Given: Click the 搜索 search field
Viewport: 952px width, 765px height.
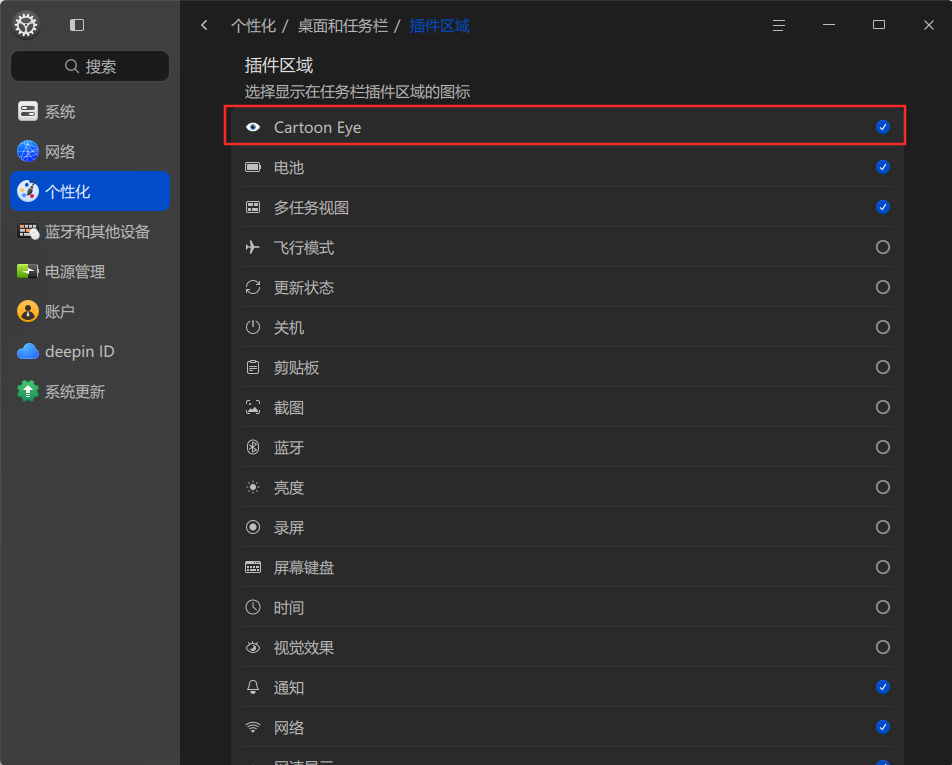Looking at the screenshot, I should pos(90,66).
